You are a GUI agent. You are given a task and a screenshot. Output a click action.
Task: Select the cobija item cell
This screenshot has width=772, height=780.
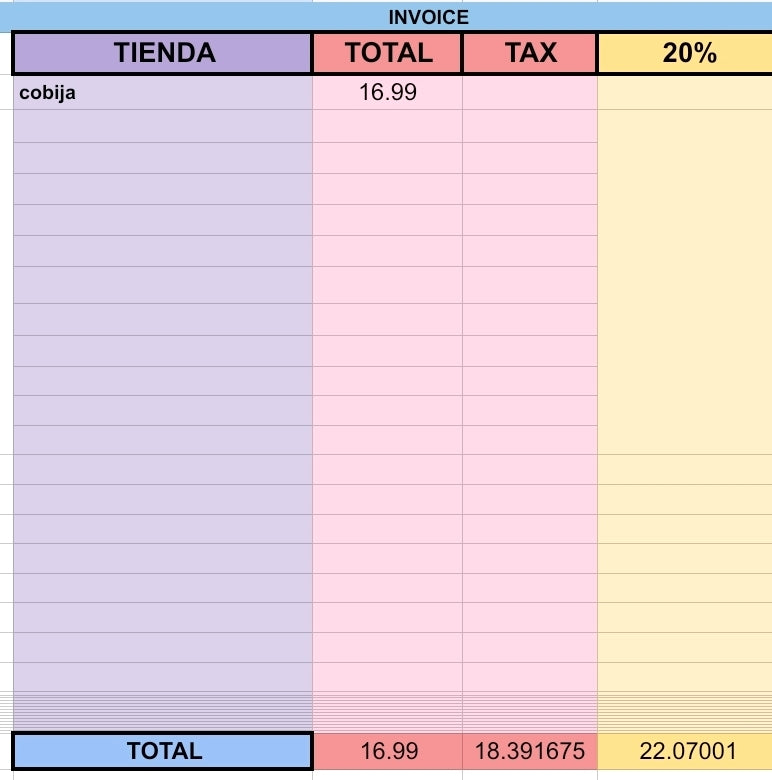coord(163,93)
